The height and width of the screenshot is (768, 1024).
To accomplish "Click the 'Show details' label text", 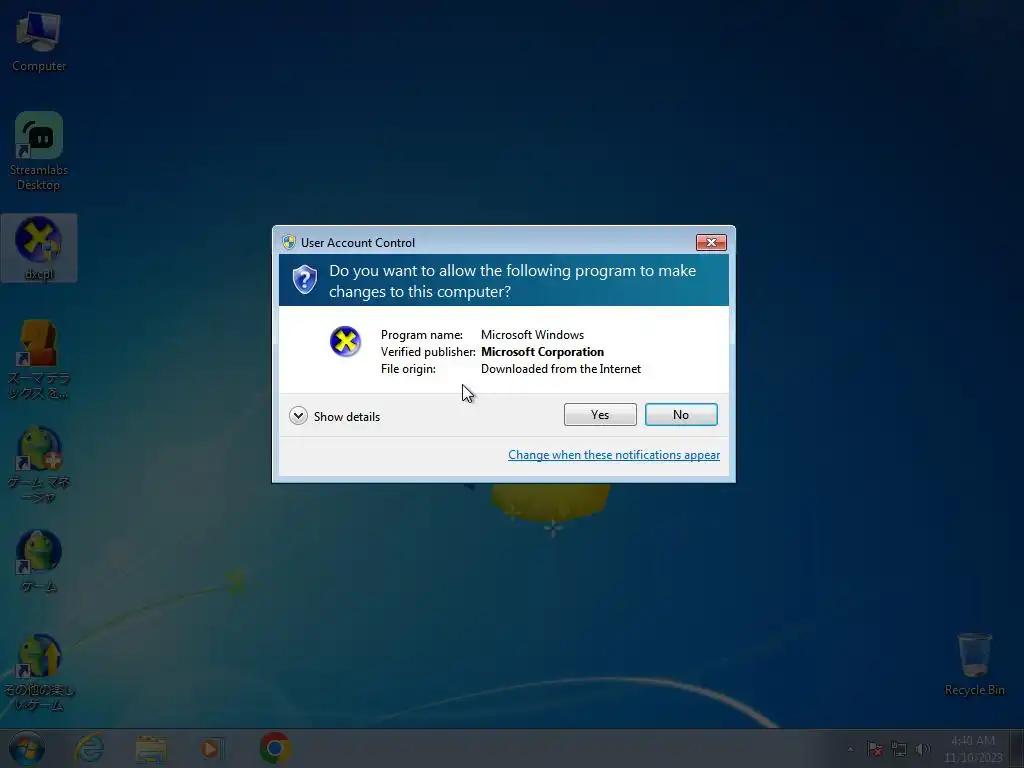I will [347, 417].
